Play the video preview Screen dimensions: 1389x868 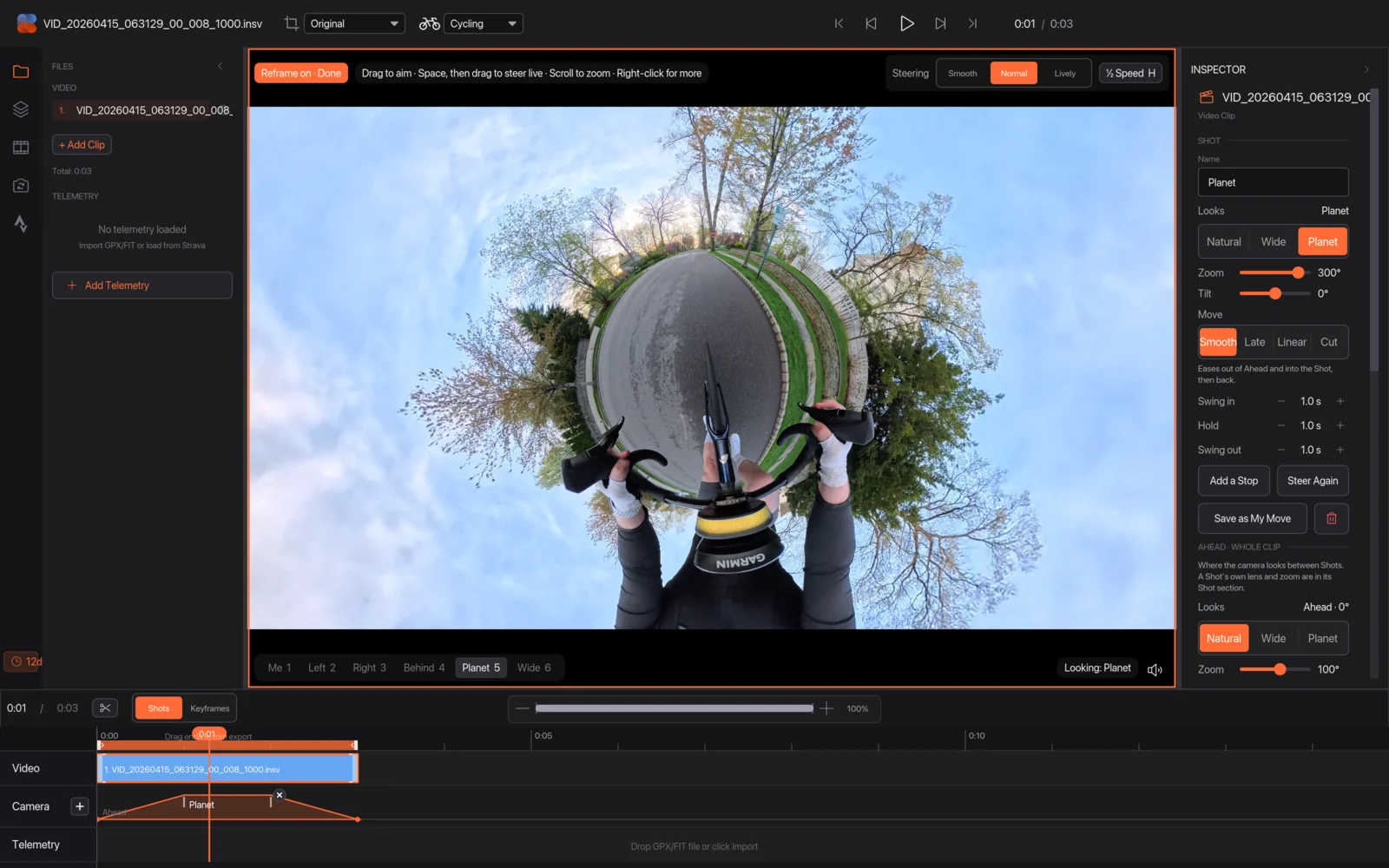[x=906, y=23]
